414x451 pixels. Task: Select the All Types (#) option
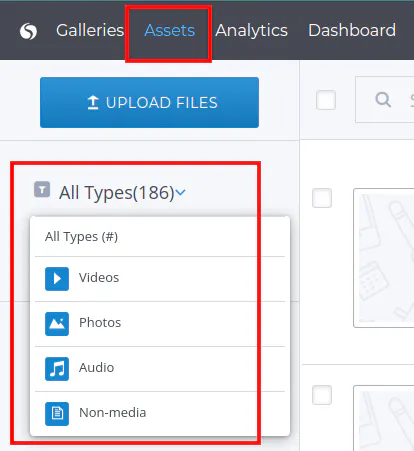(x=160, y=237)
